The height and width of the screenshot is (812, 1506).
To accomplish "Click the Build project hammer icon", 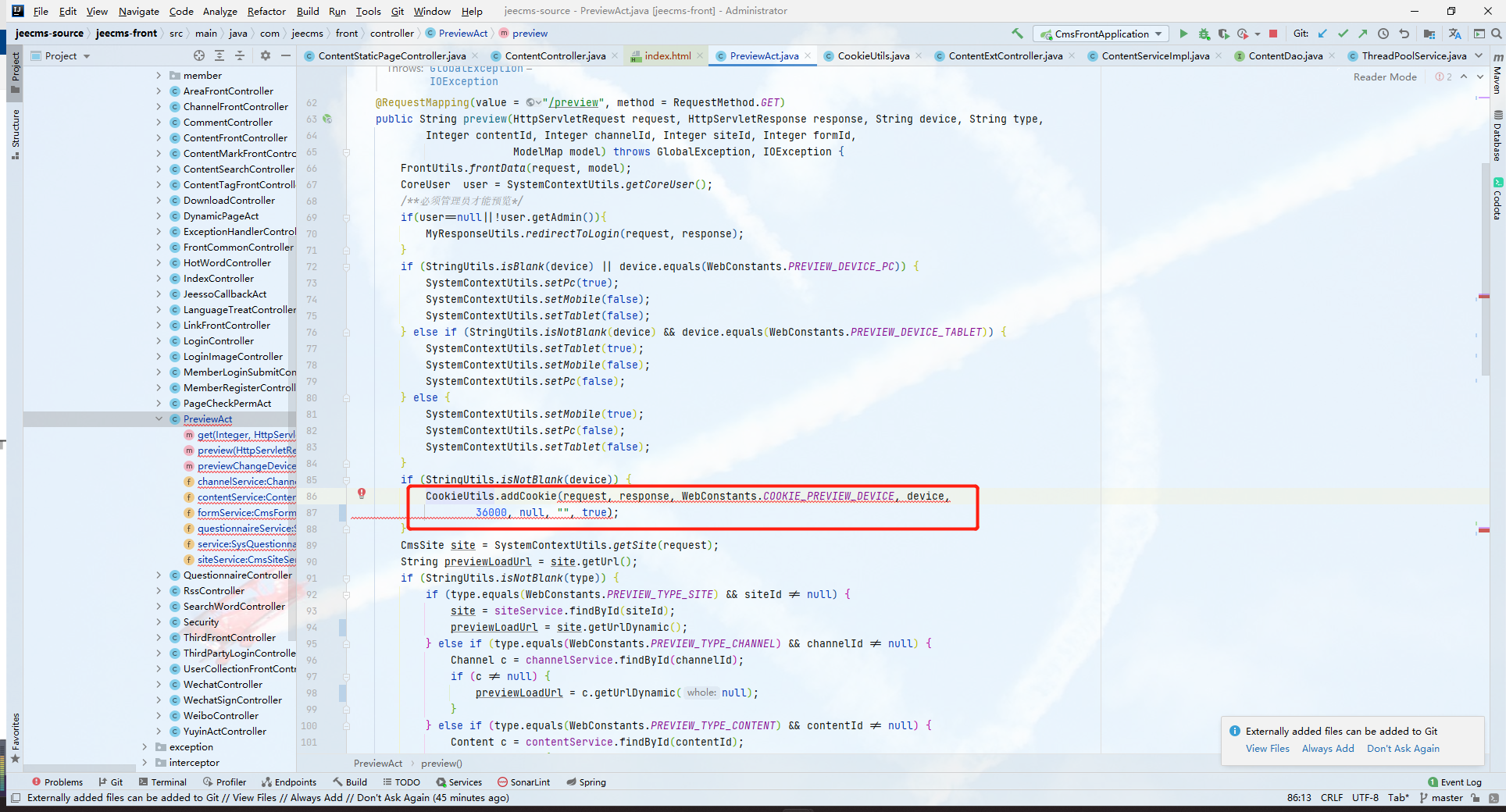I will [1017, 34].
